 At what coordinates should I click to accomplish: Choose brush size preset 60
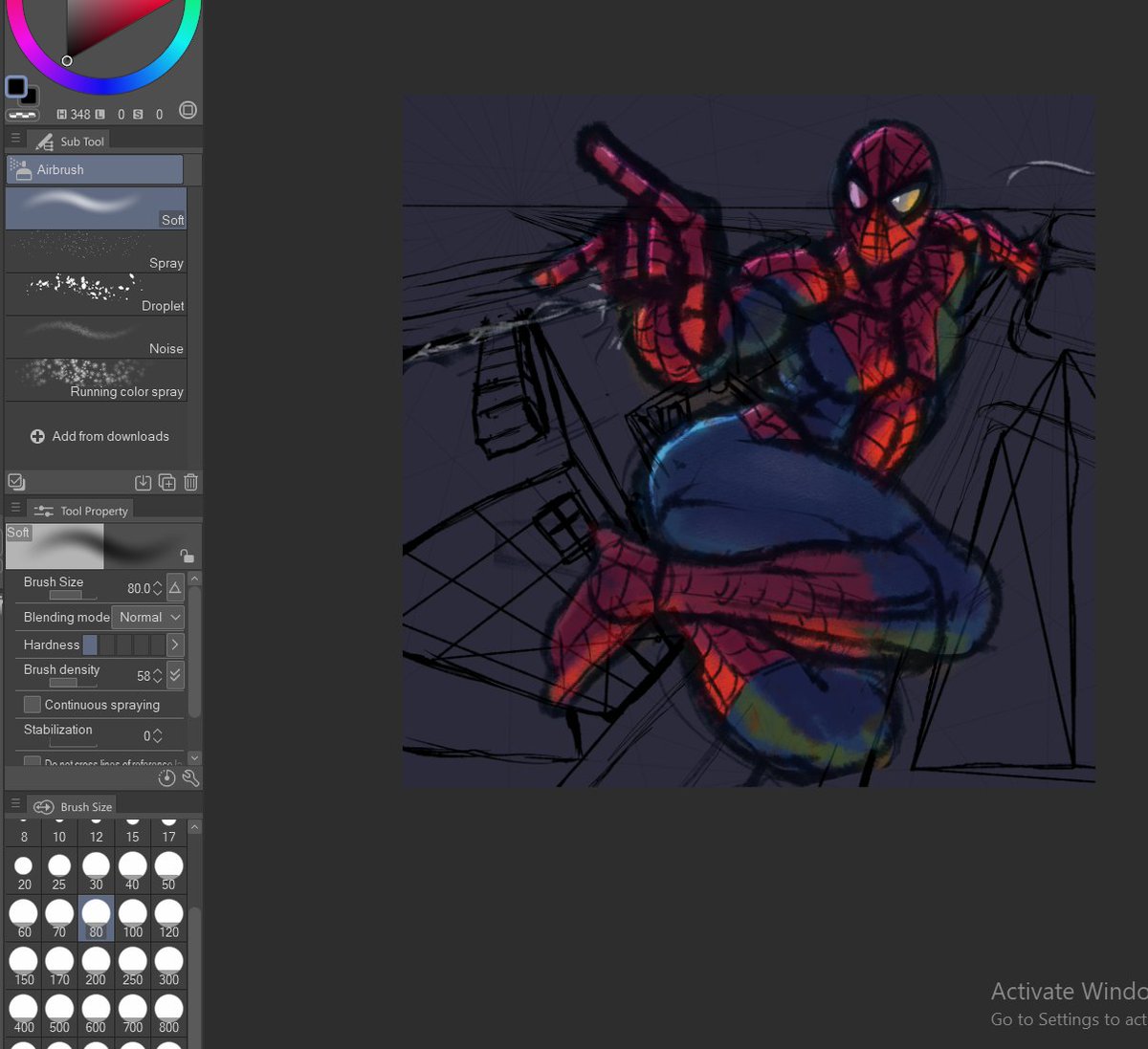tap(23, 919)
